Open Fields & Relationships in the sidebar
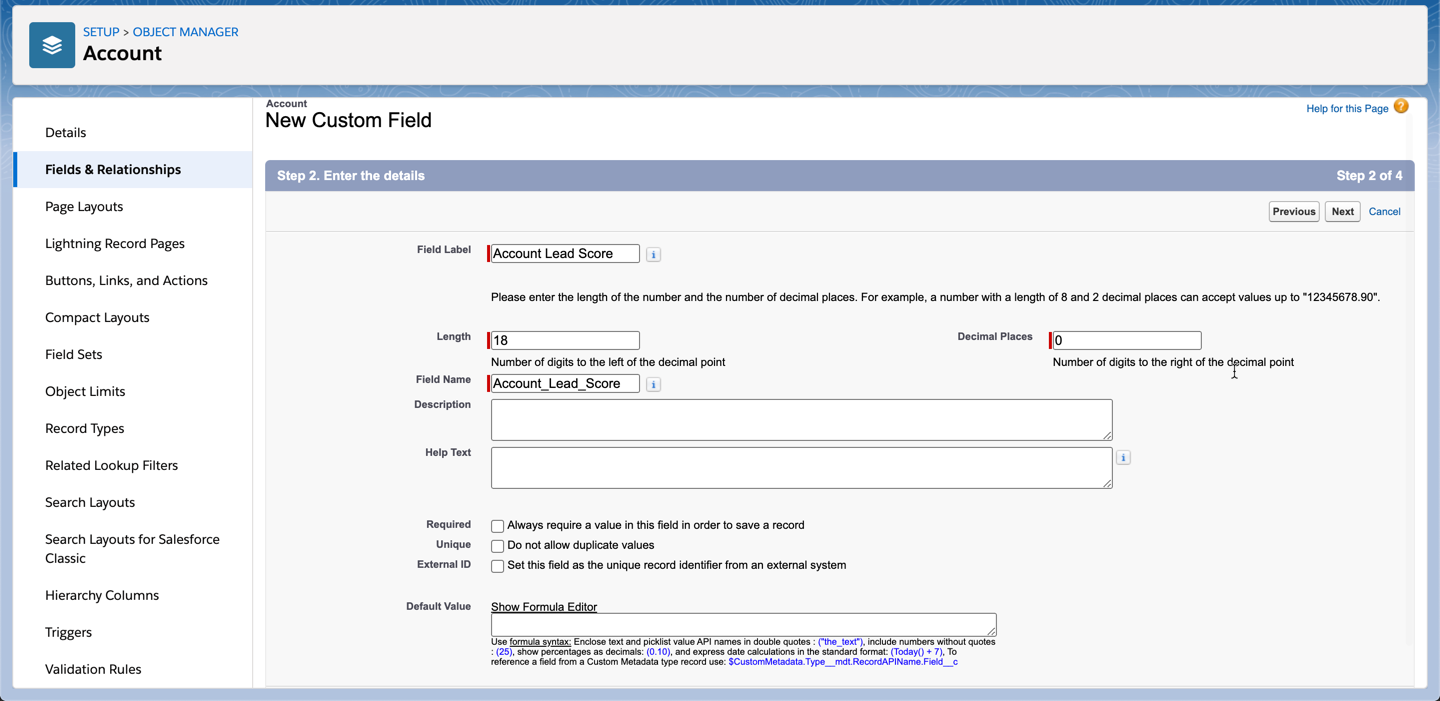 coord(113,170)
